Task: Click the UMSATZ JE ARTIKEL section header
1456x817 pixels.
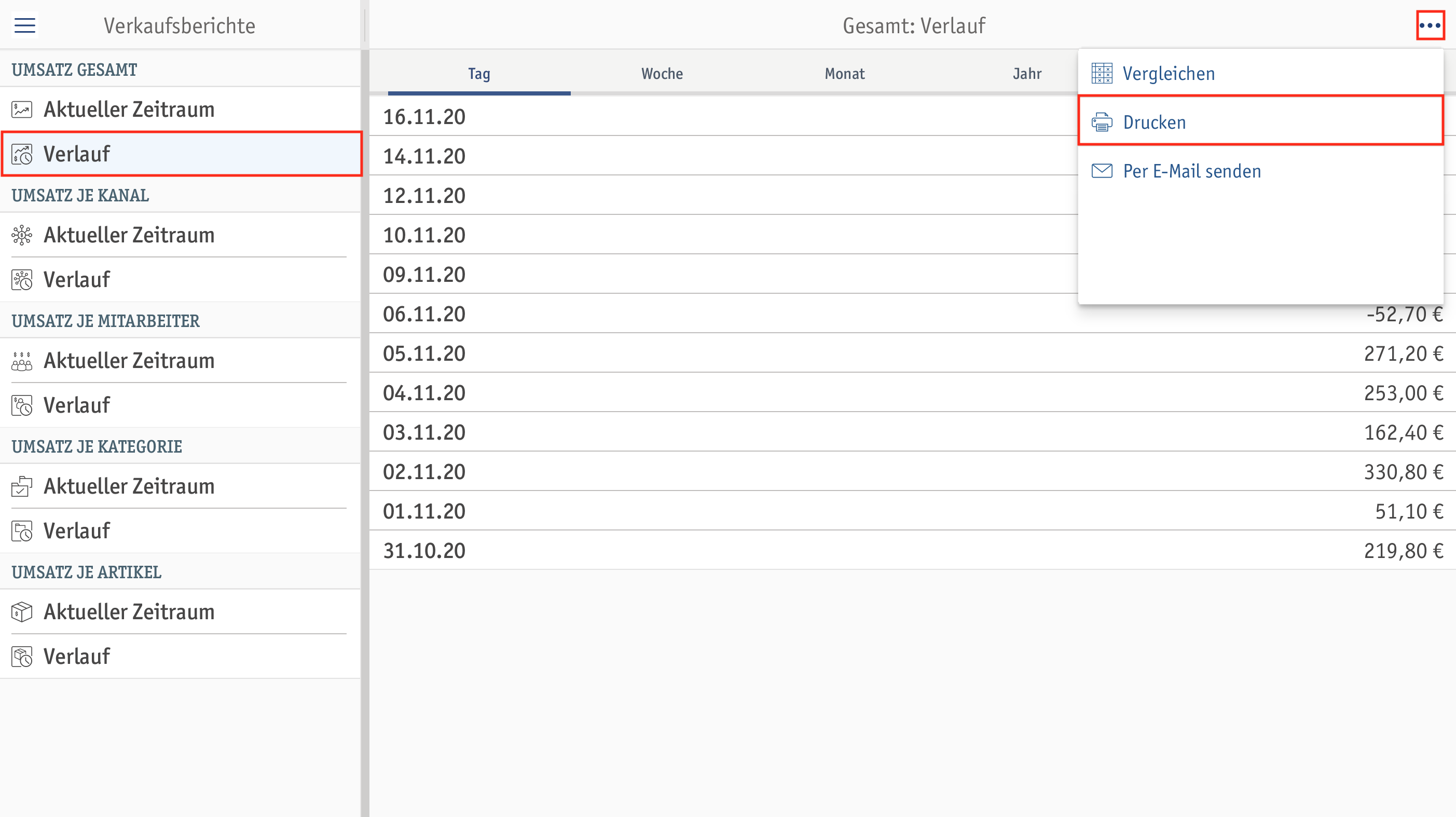Action: point(87,571)
